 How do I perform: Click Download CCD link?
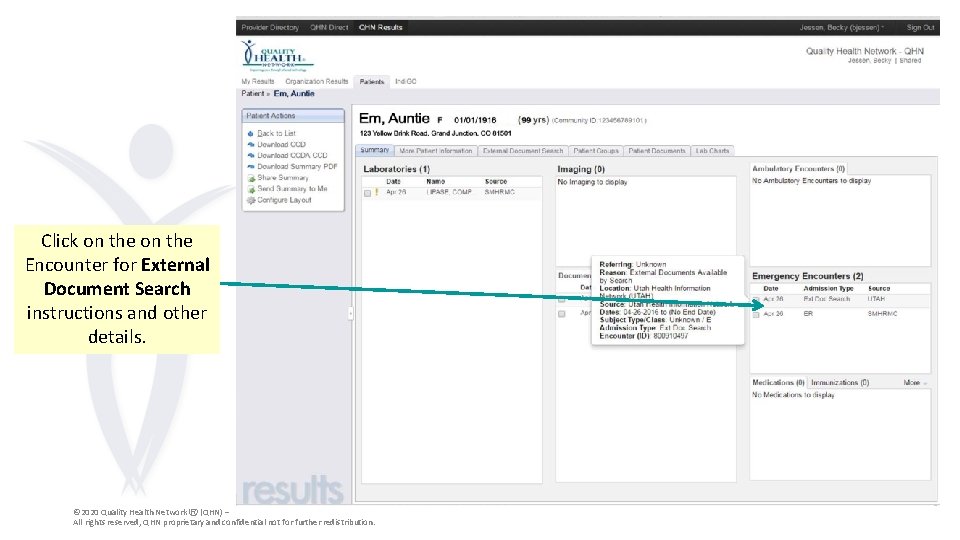tap(281, 144)
